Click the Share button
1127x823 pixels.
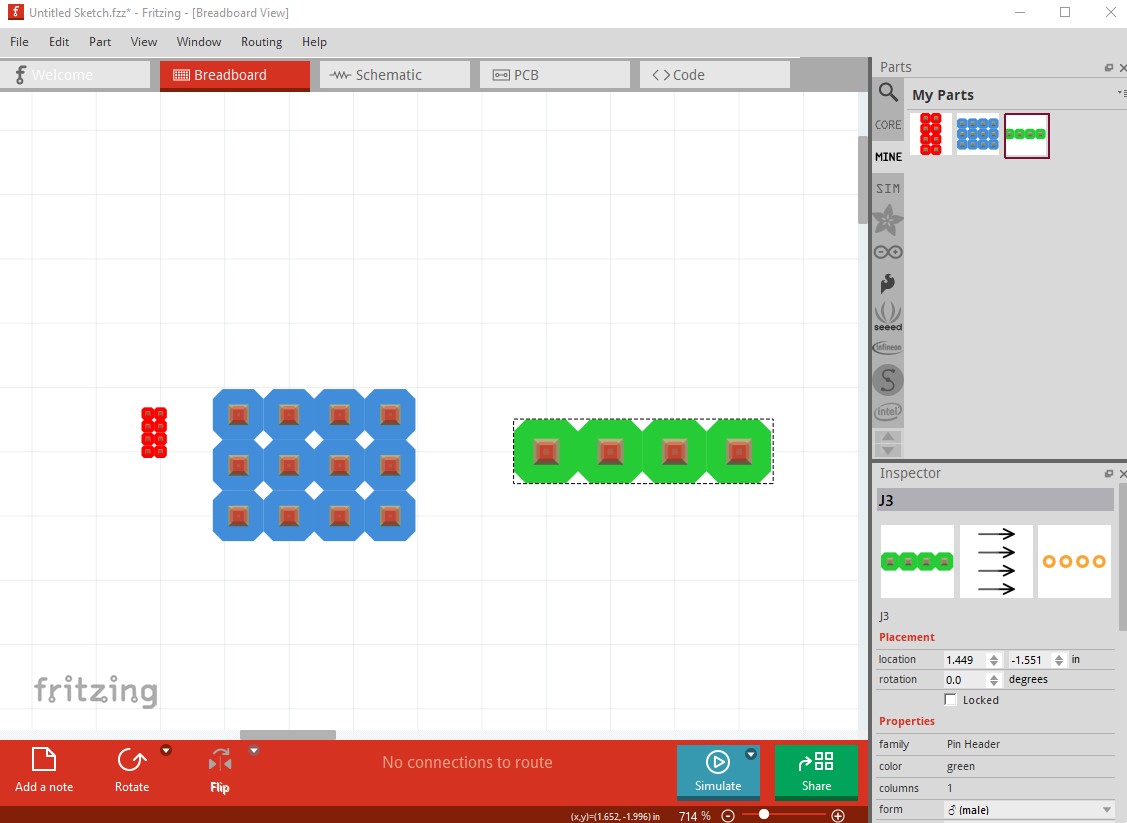point(816,772)
